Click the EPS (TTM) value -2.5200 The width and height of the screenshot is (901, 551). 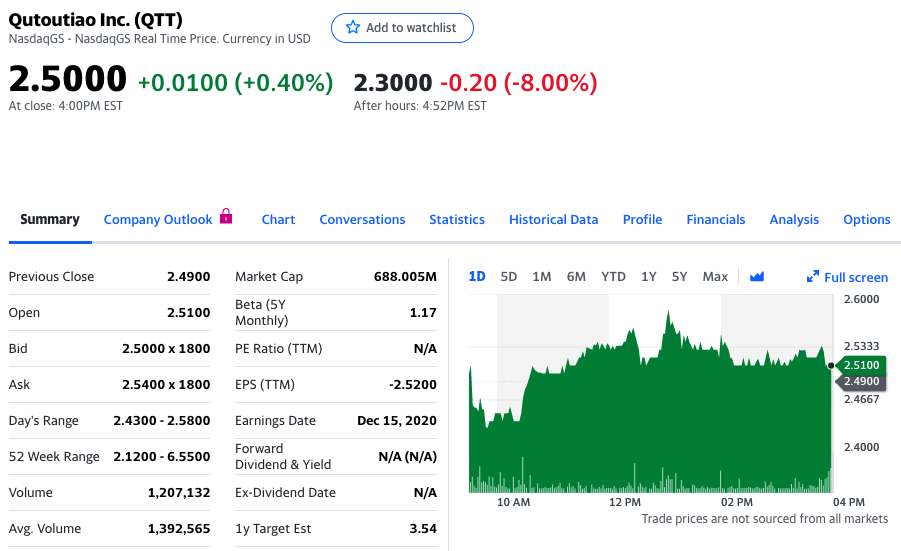[x=413, y=384]
